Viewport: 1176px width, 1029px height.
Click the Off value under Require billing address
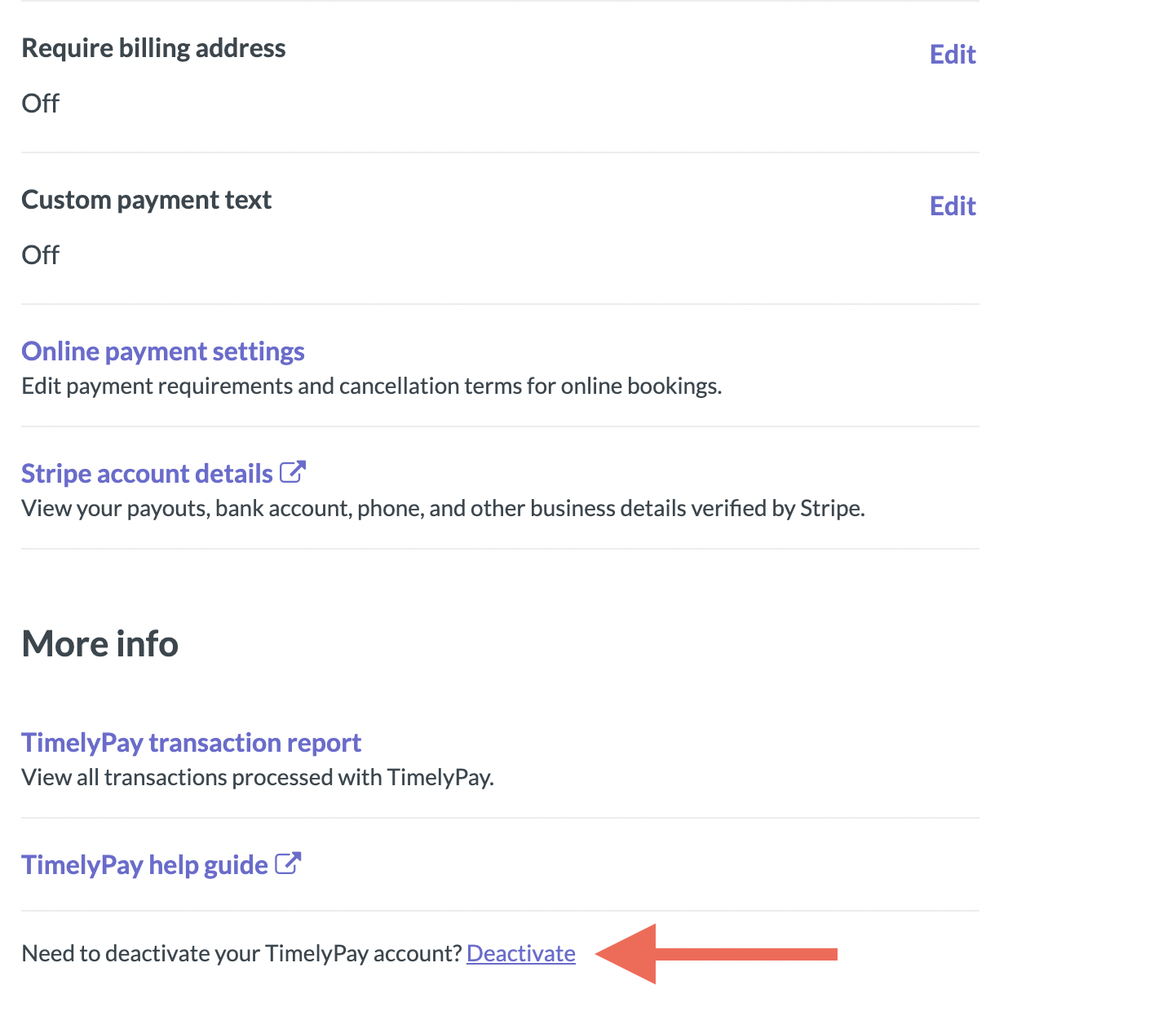tap(40, 104)
